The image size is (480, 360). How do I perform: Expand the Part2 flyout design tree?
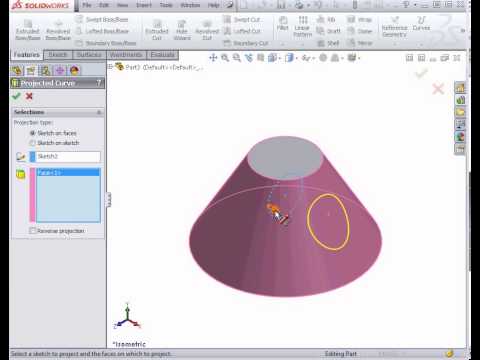[110, 67]
